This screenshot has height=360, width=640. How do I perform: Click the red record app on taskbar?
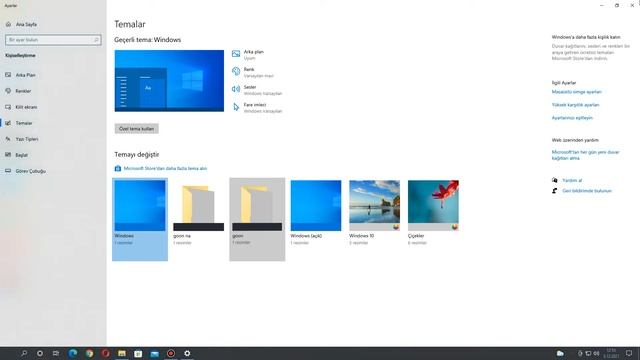(x=171, y=353)
